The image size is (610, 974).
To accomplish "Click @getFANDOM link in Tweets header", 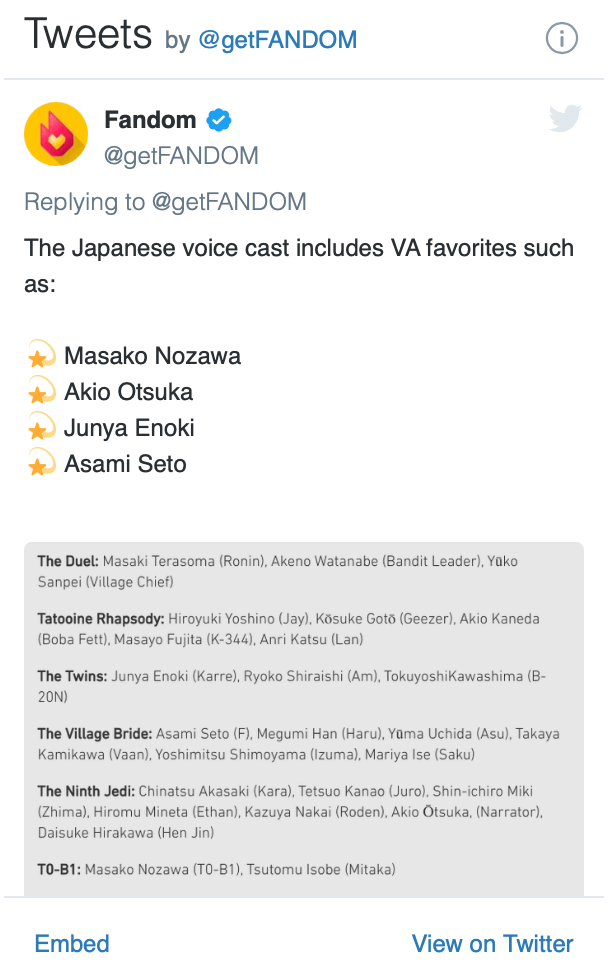I will 277,41.
